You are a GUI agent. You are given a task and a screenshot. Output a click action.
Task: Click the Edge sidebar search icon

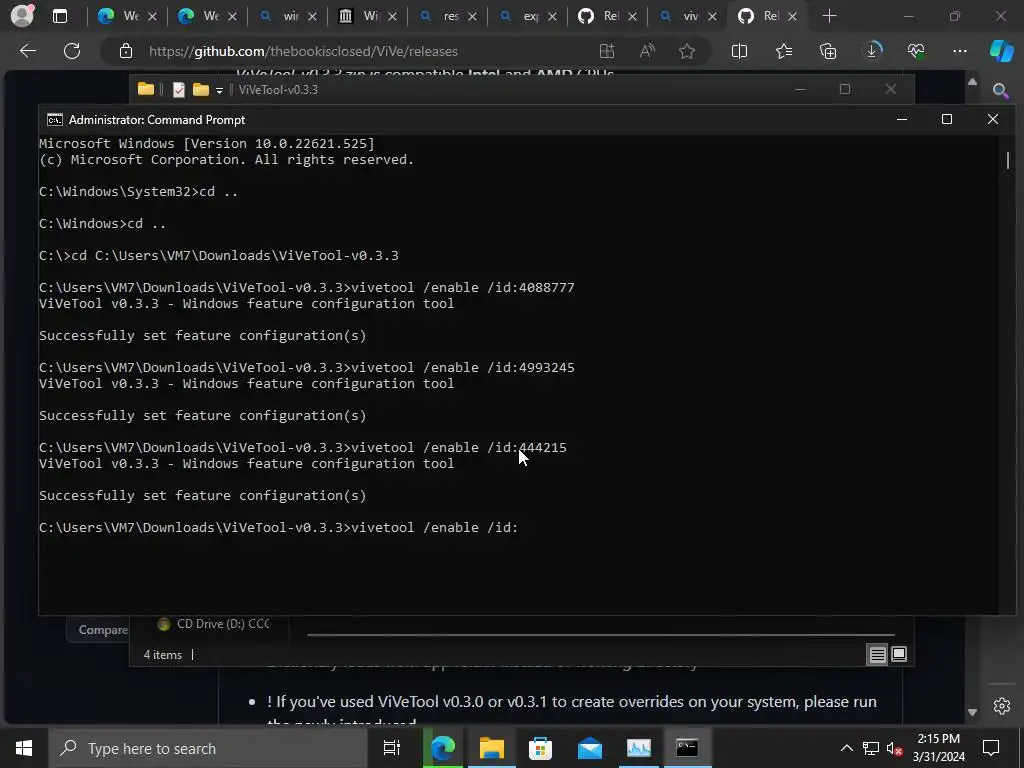(1000, 91)
